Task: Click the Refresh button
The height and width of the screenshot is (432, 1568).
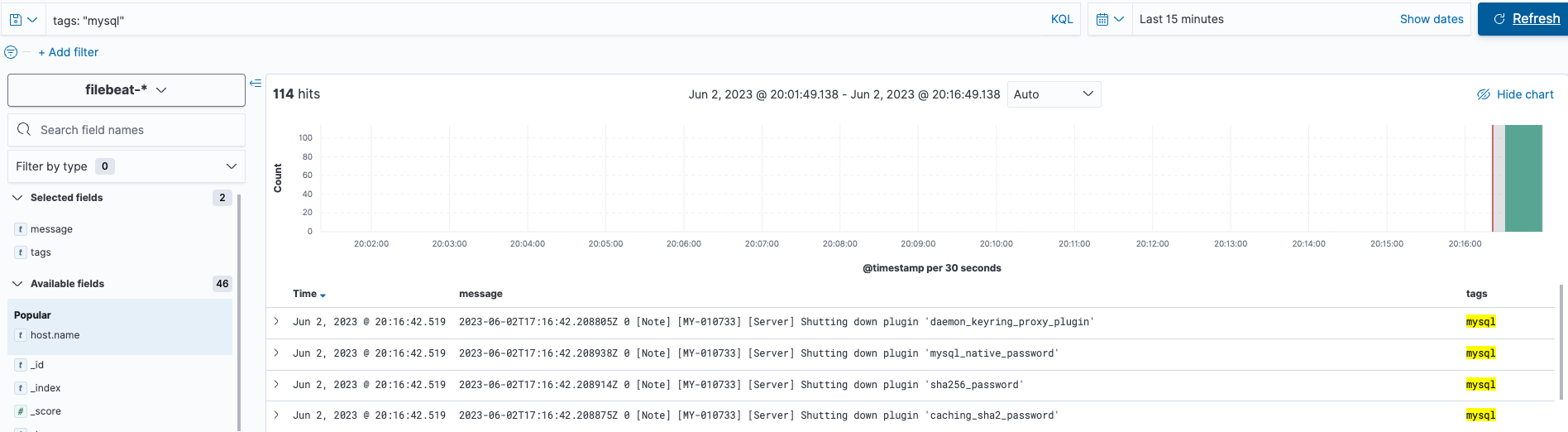Action: point(1525,19)
